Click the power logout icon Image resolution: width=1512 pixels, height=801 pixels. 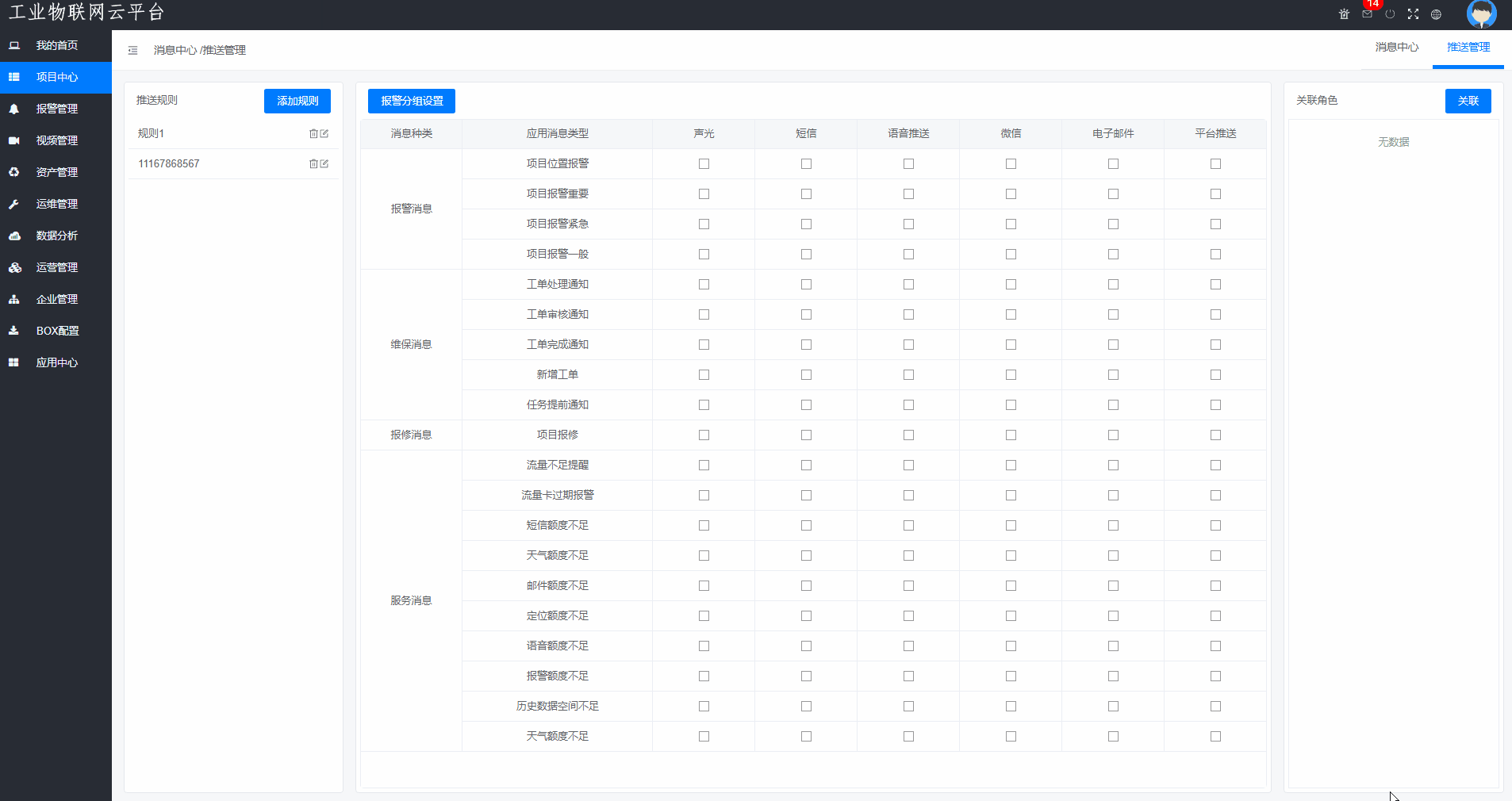click(x=1390, y=14)
